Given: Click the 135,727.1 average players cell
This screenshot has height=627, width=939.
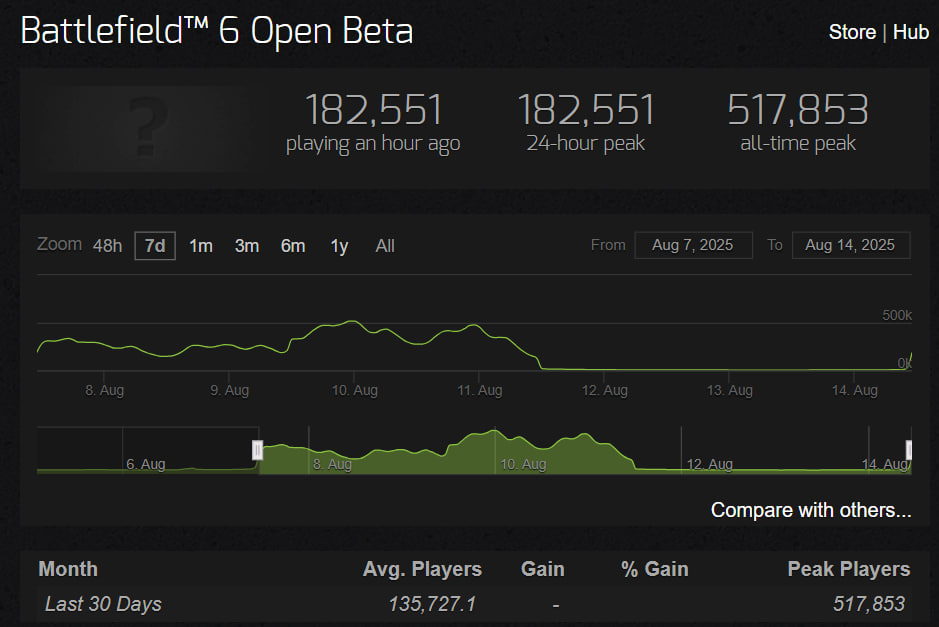Looking at the screenshot, I should coord(432,604).
